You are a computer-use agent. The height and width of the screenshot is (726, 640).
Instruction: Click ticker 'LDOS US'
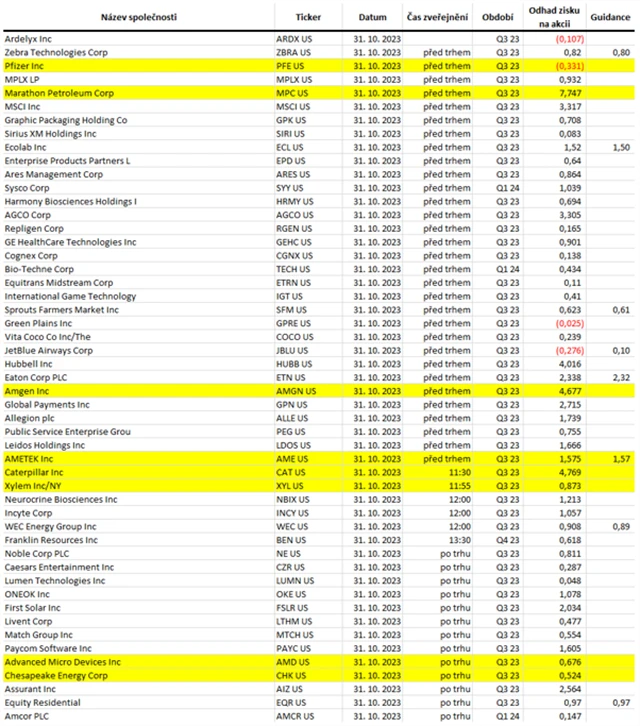[294, 445]
